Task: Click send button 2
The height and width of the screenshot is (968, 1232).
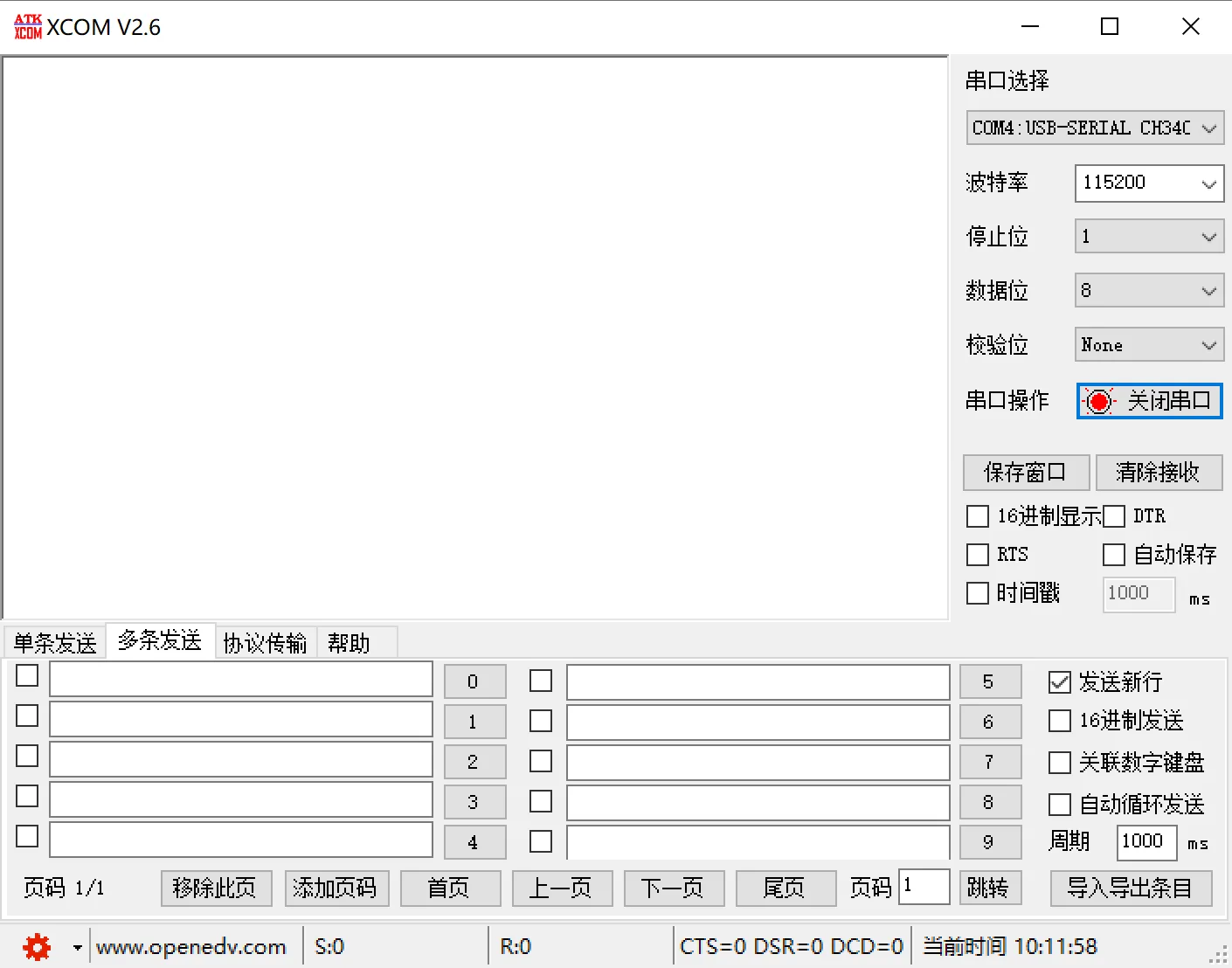Action: pyautogui.click(x=474, y=762)
